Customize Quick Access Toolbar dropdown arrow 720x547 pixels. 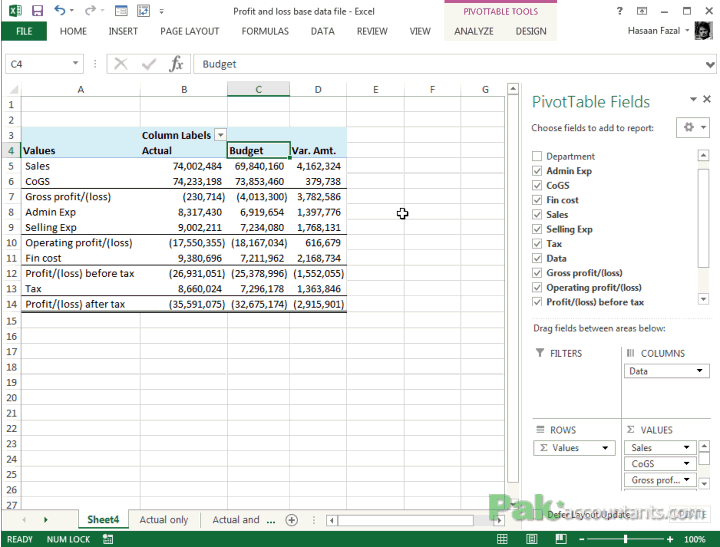[x=162, y=11]
